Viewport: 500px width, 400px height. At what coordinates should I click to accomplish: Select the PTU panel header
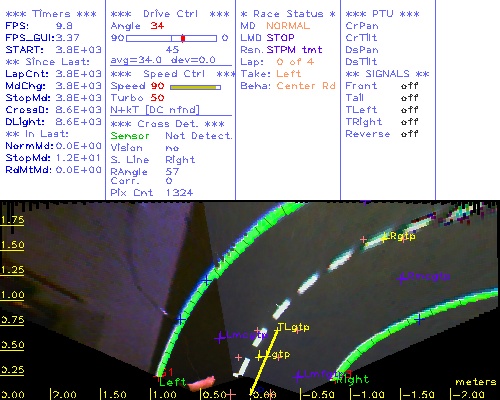[383, 14]
